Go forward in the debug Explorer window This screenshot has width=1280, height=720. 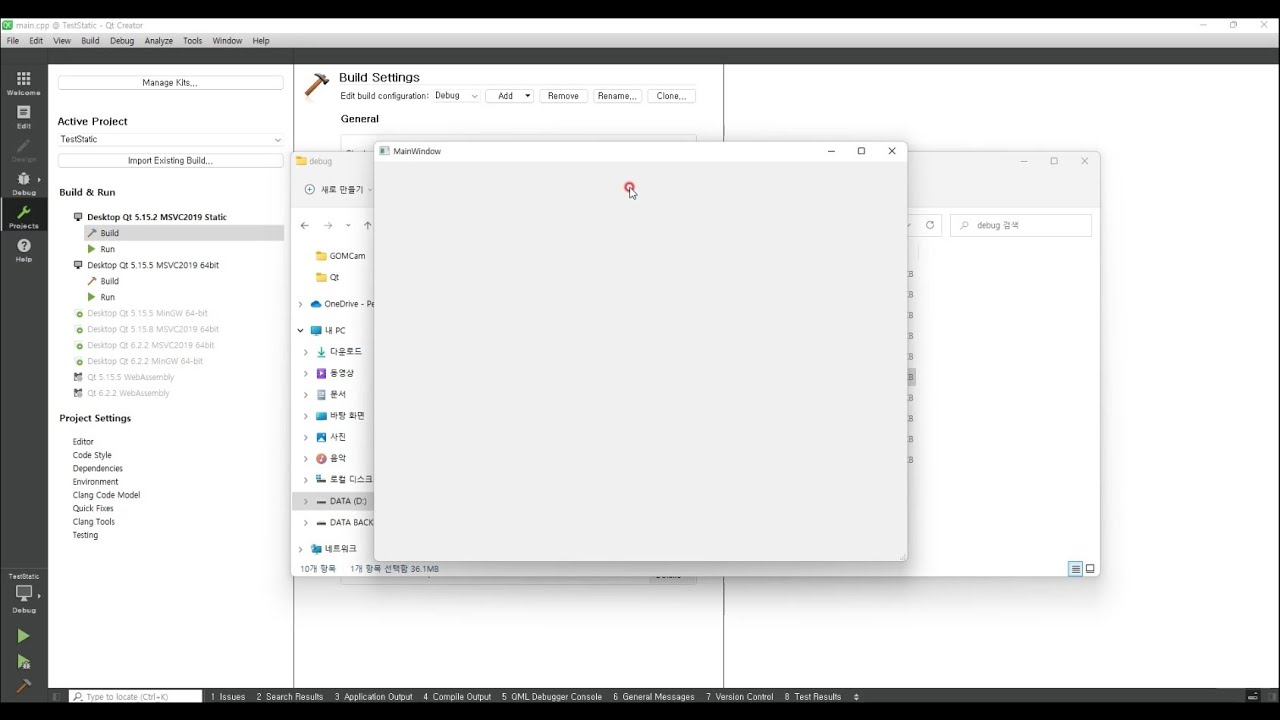pyautogui.click(x=327, y=226)
